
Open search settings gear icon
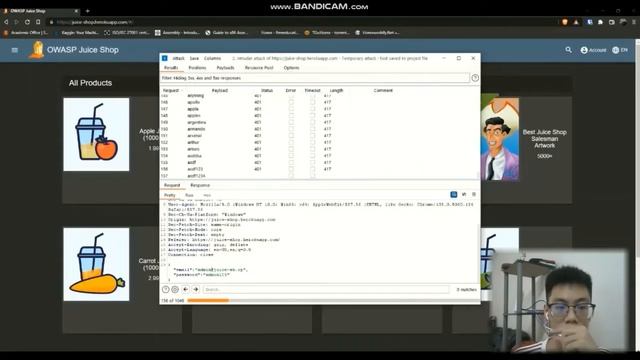[175, 289]
